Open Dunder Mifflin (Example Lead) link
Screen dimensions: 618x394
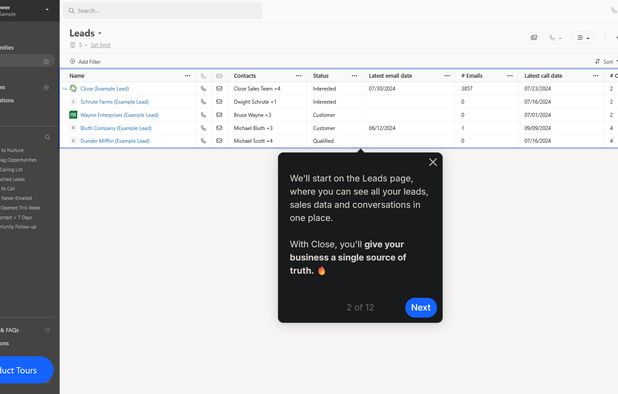click(x=115, y=141)
